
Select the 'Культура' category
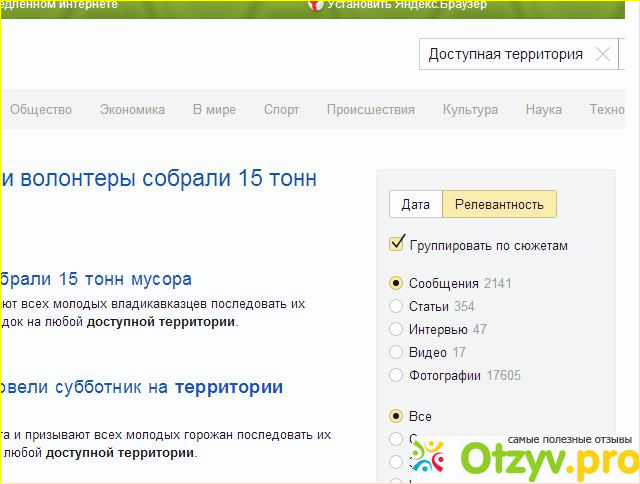click(x=470, y=110)
